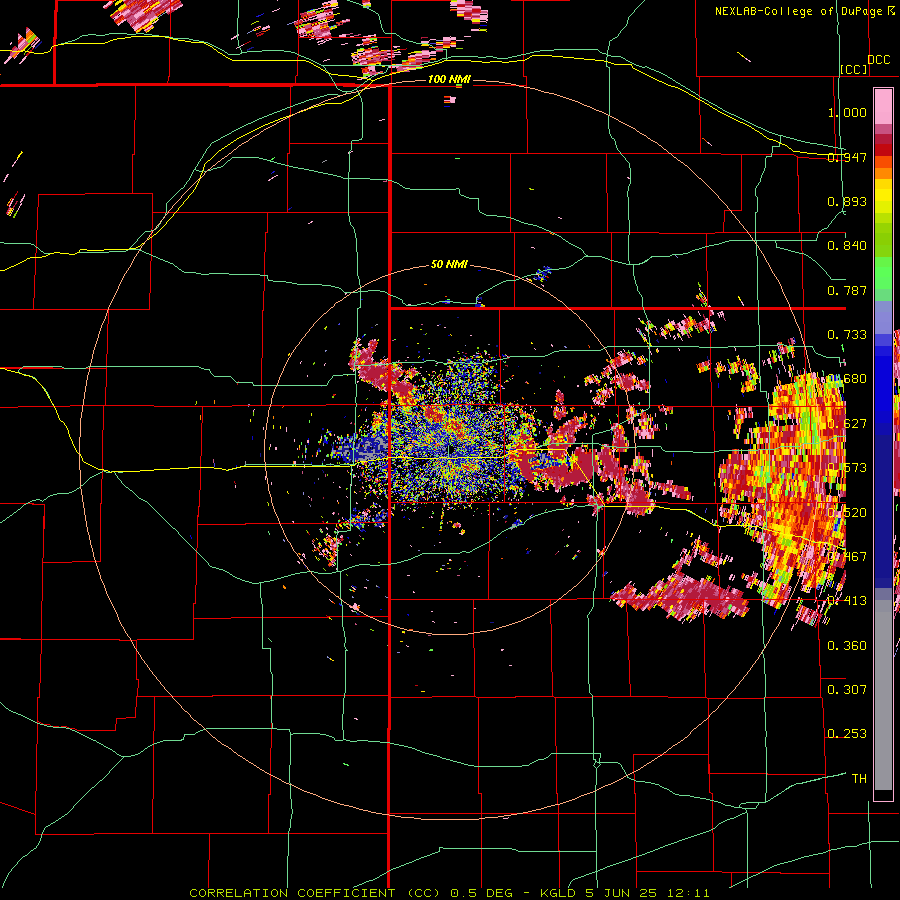Screen dimensions: 900x900
Task: Click the 0.733 scale value
Action: [x=847, y=335]
